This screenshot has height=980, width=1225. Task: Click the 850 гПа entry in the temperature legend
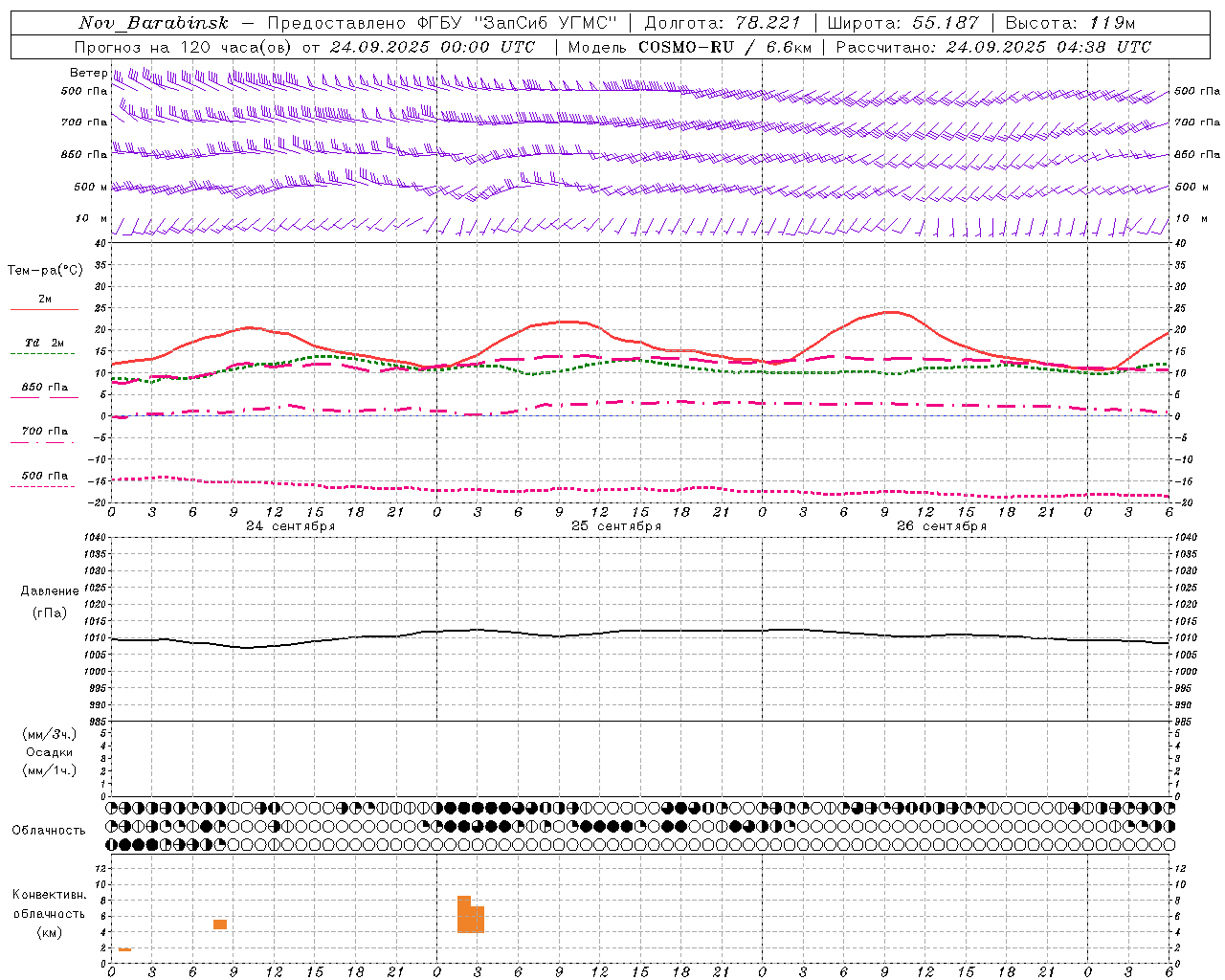pyautogui.click(x=45, y=388)
